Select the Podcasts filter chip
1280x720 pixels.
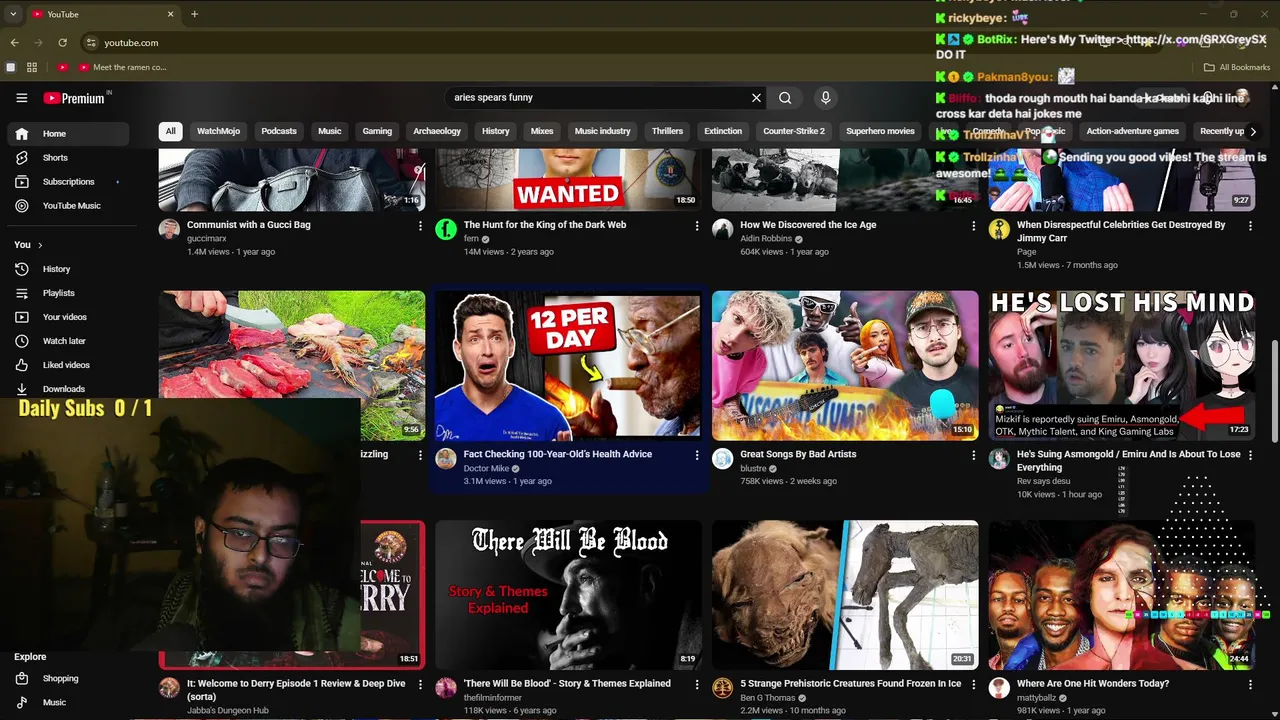click(x=279, y=131)
